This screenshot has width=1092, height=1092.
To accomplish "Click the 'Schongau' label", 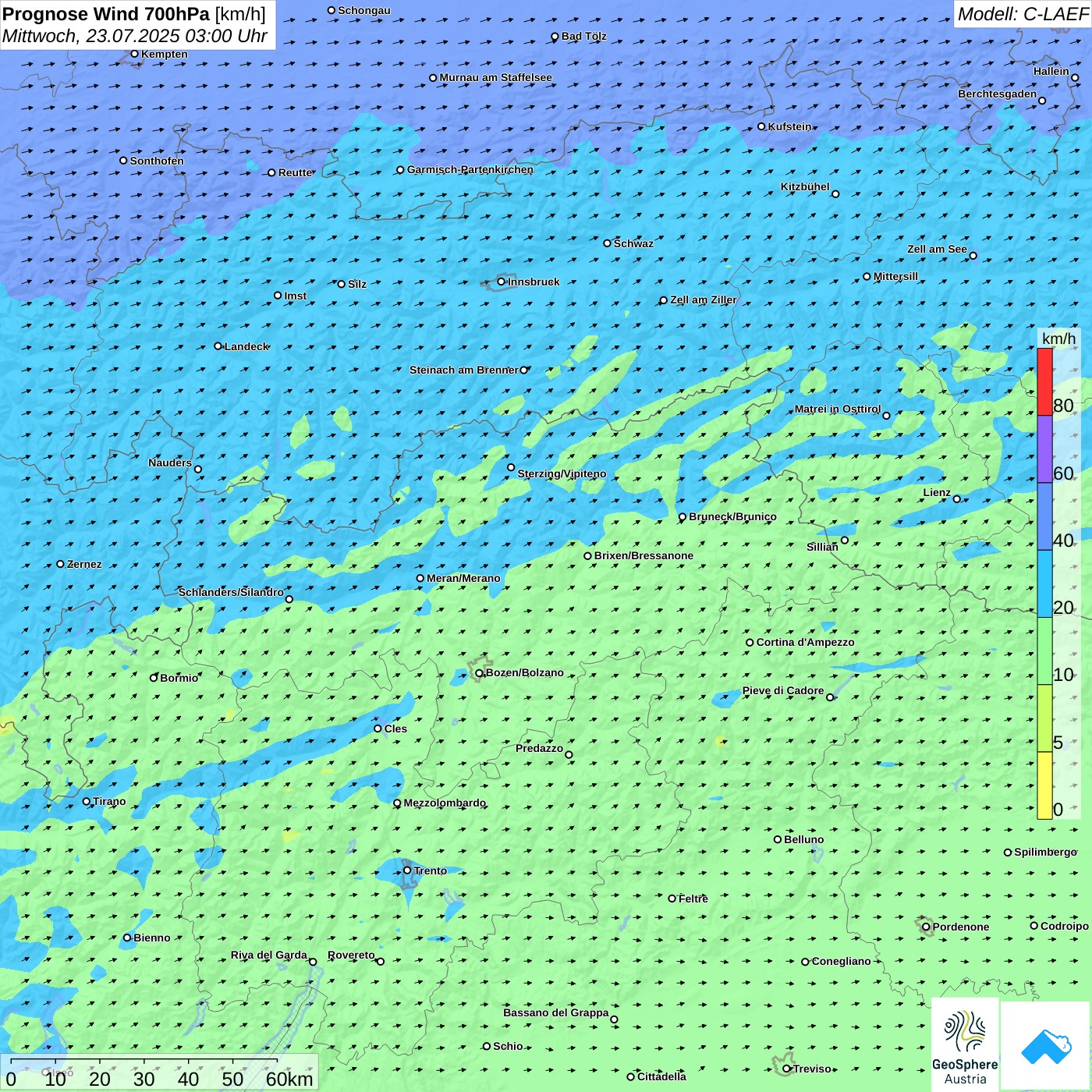I will [364, 10].
